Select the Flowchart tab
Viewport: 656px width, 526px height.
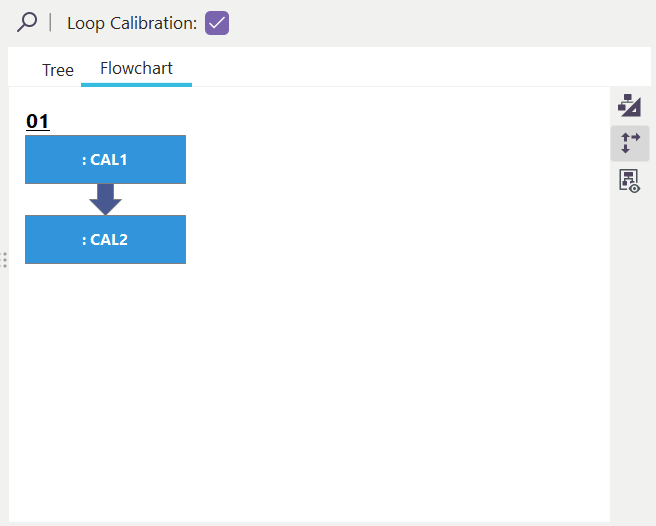[136, 69]
